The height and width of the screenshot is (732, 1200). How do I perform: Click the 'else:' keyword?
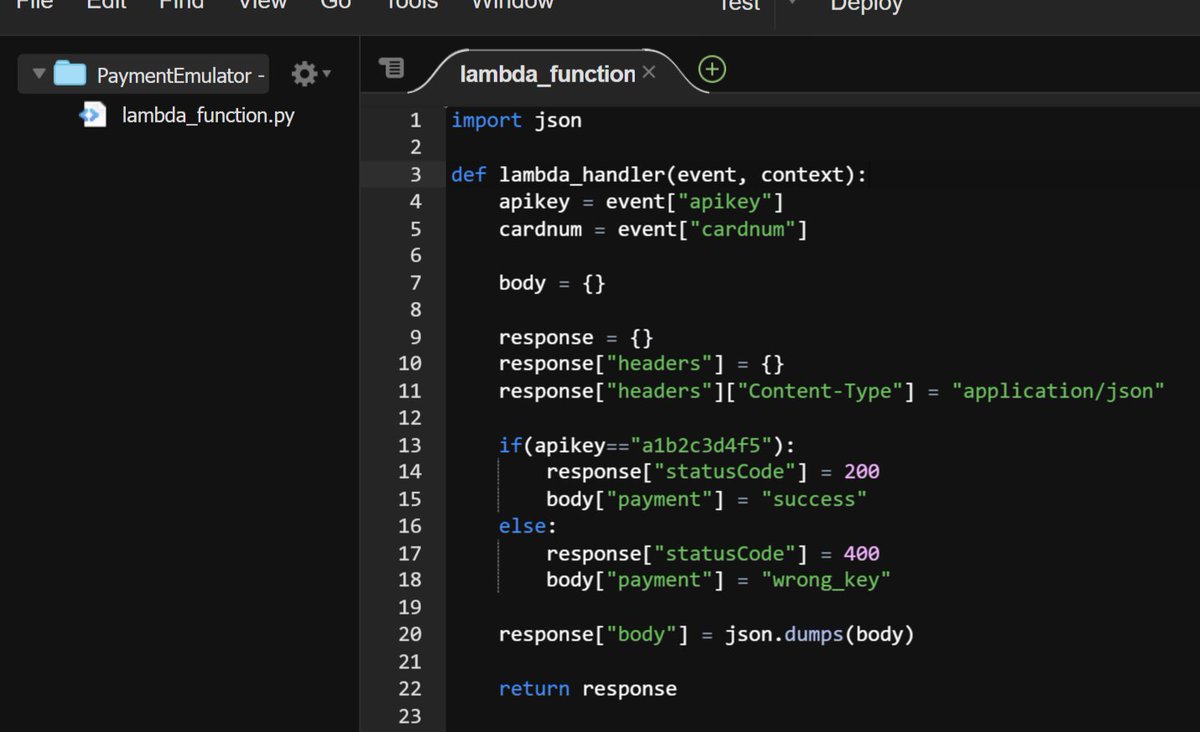point(528,526)
